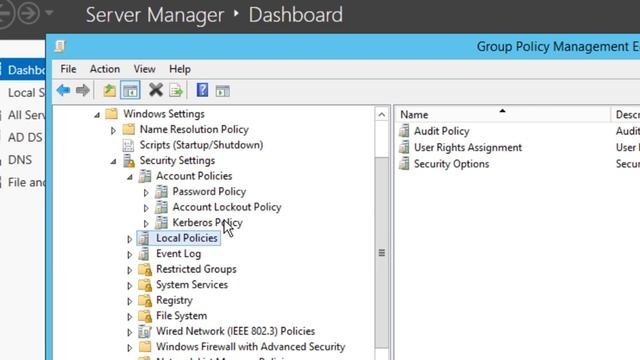Click the Forward arrow toolbar icon
The width and height of the screenshot is (640, 360).
[x=82, y=90]
